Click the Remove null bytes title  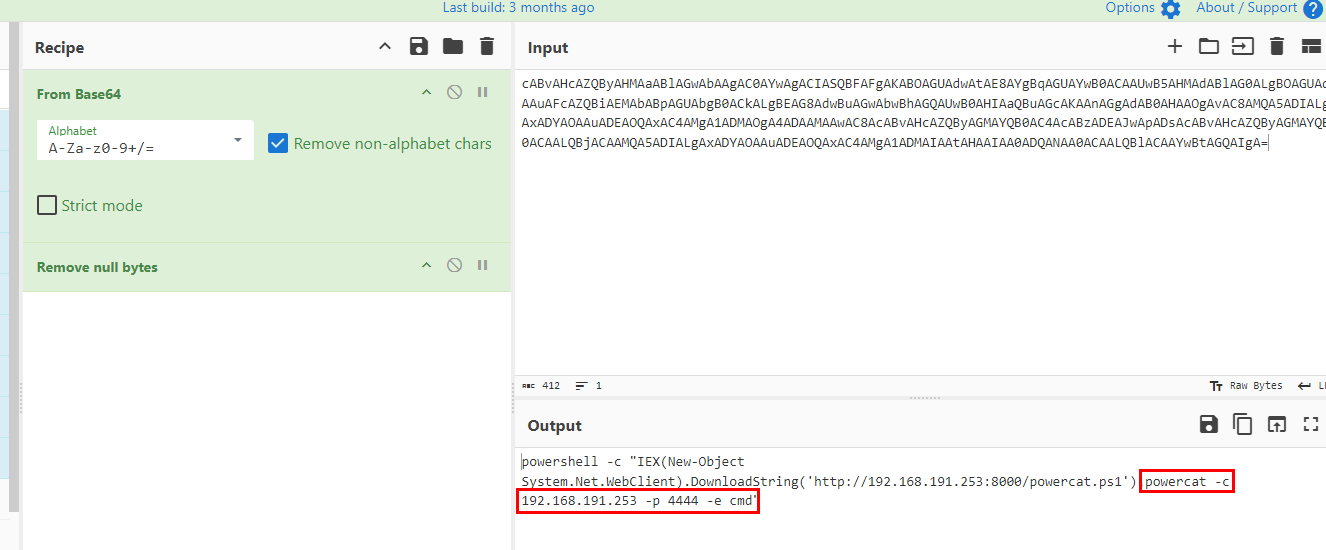click(x=97, y=267)
